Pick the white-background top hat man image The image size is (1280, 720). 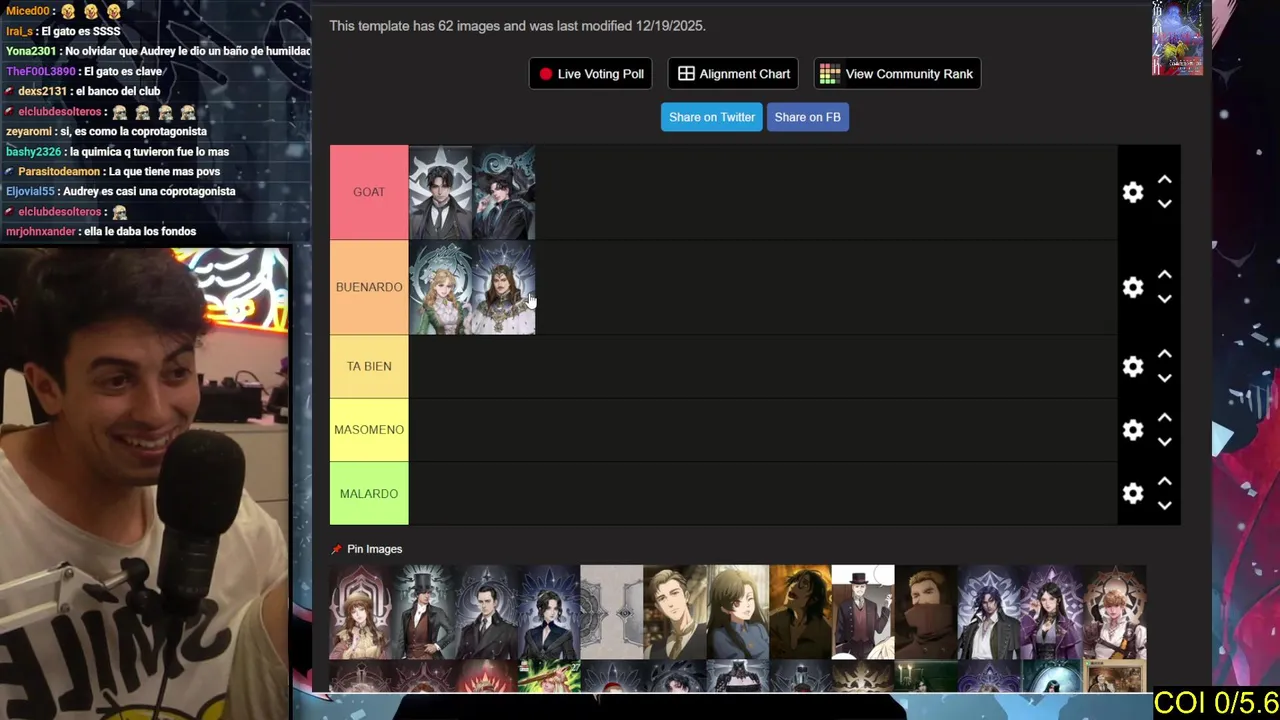click(x=863, y=612)
